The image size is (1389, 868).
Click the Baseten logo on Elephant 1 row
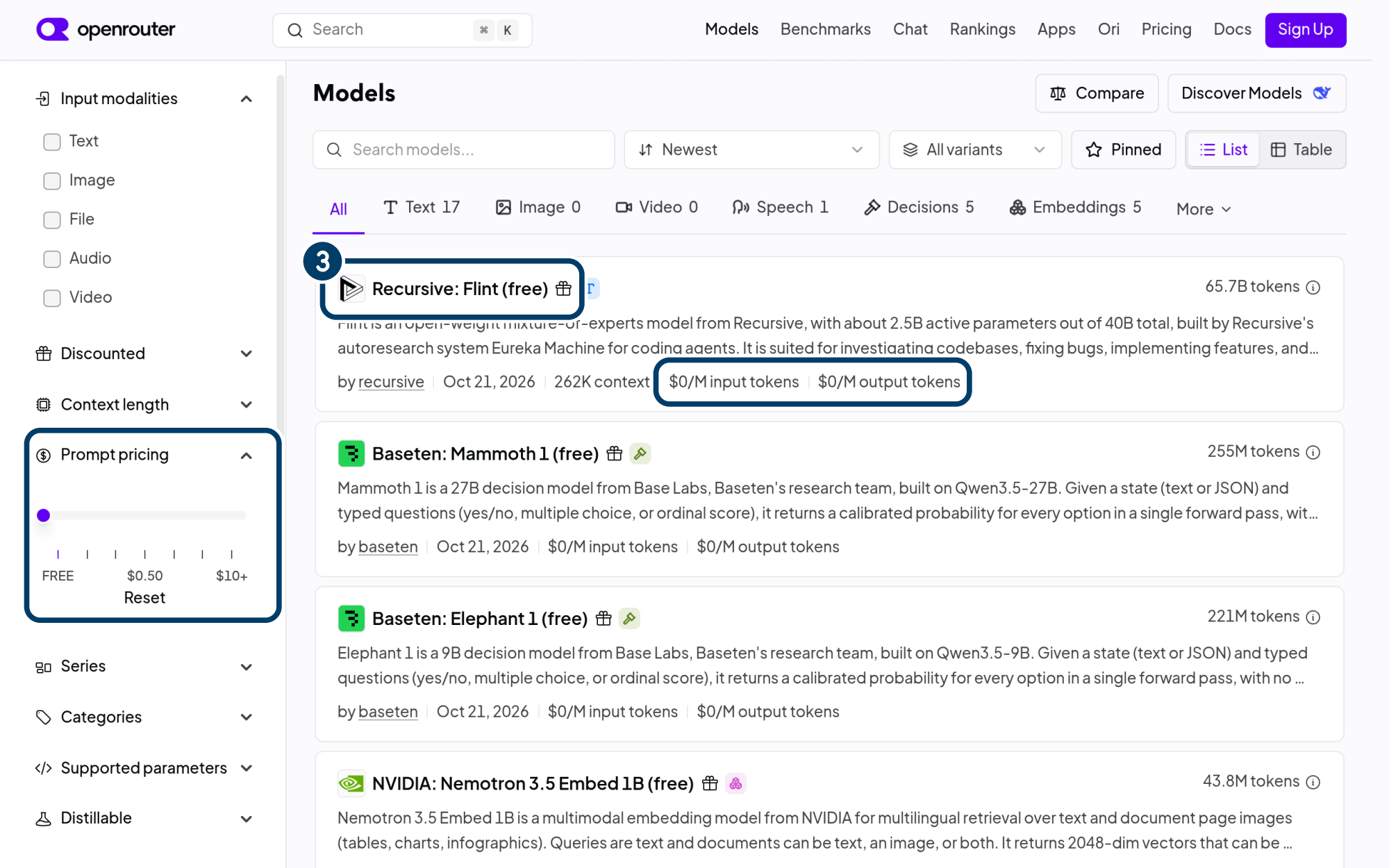click(351, 619)
